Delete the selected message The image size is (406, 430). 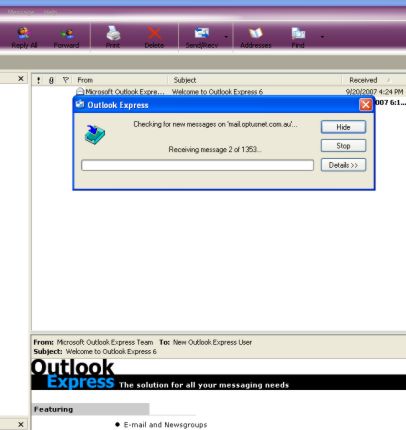click(x=154, y=38)
